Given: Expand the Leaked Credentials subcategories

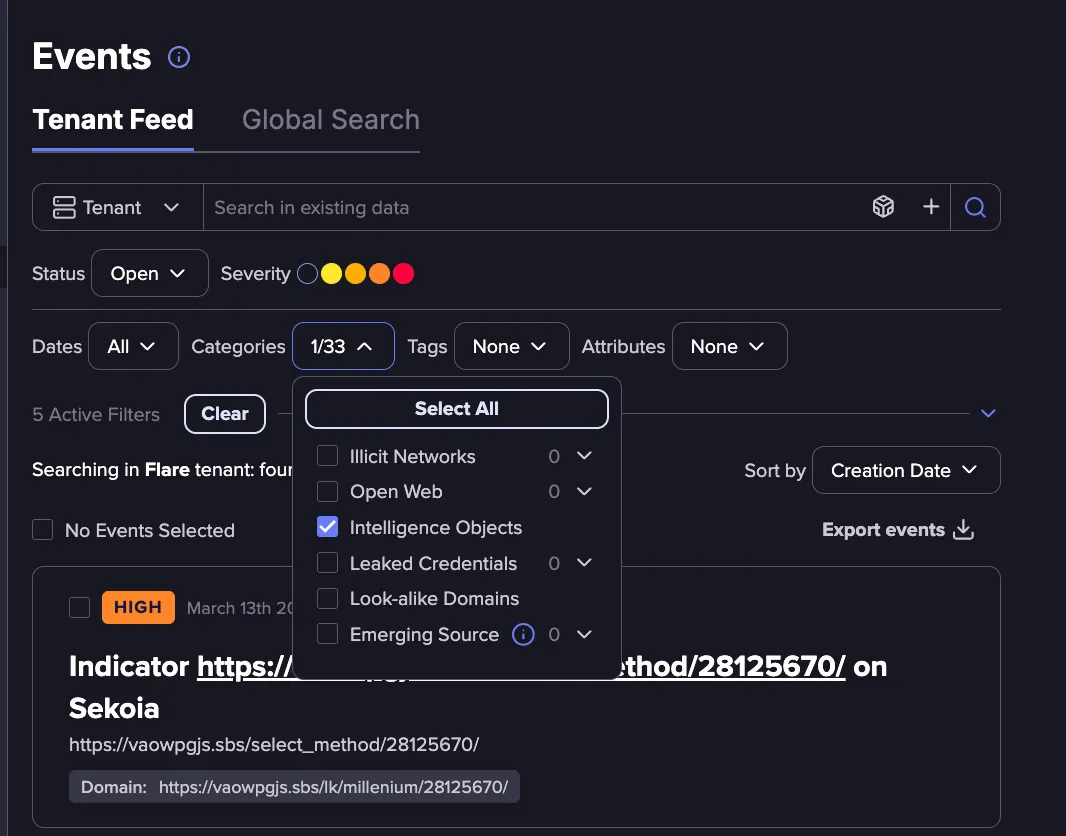Looking at the screenshot, I should click(x=584, y=563).
